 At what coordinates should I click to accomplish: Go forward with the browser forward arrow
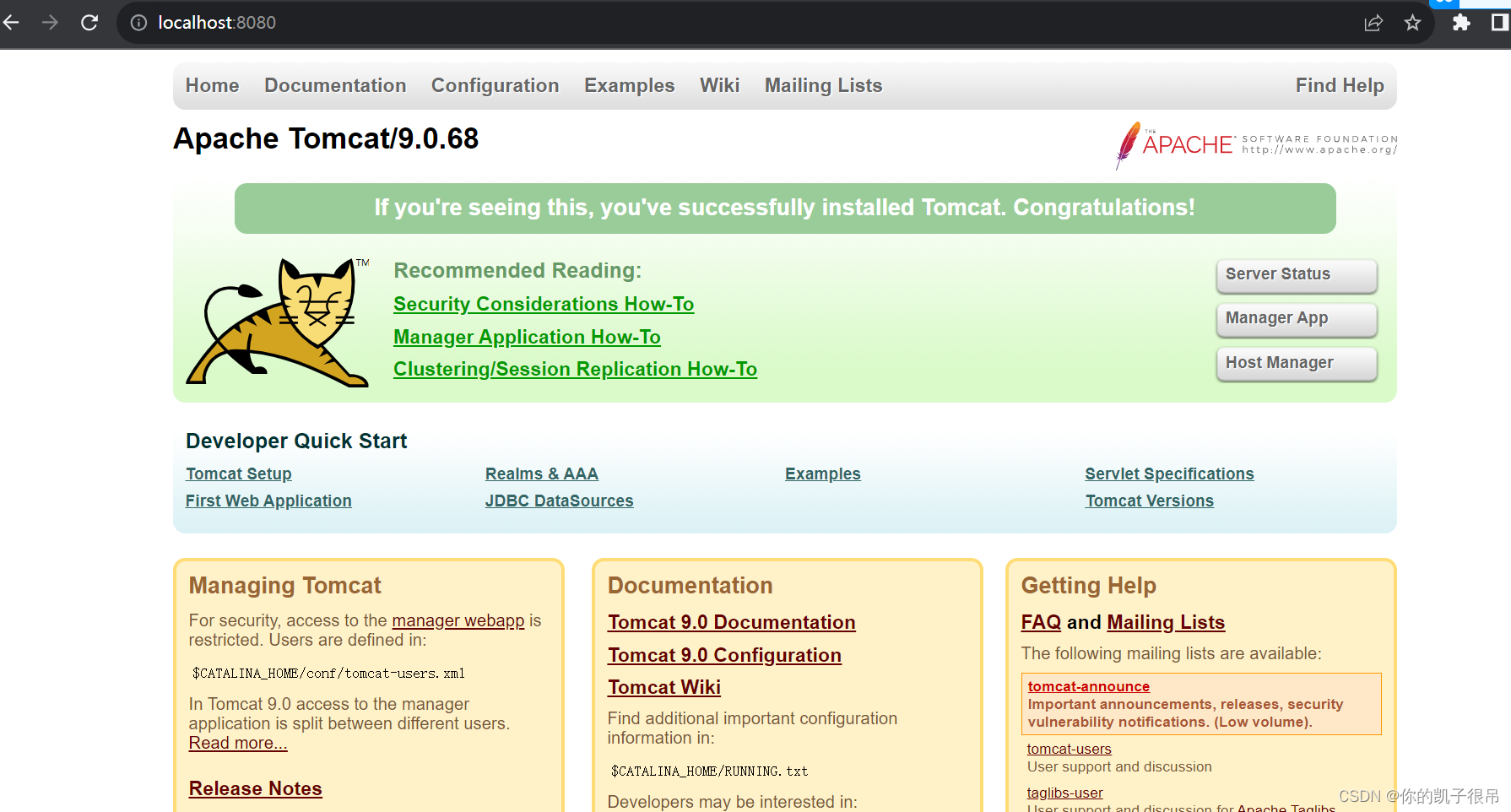click(x=50, y=23)
